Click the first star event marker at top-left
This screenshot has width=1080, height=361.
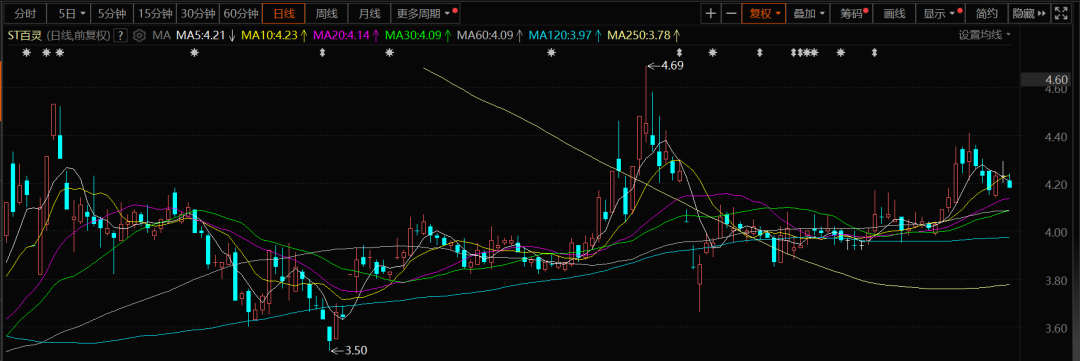coord(26,52)
